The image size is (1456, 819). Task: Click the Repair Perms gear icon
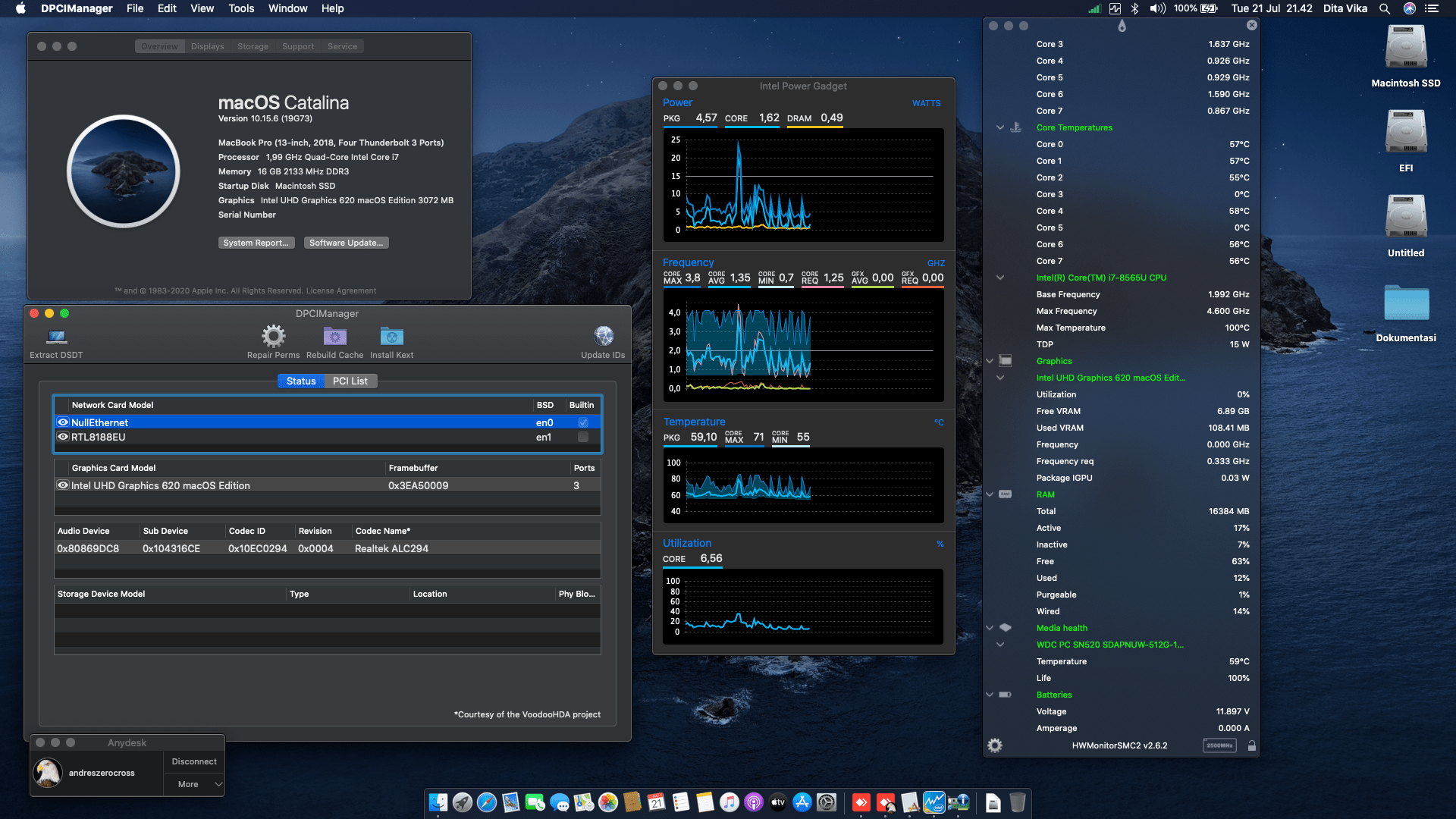coord(273,336)
